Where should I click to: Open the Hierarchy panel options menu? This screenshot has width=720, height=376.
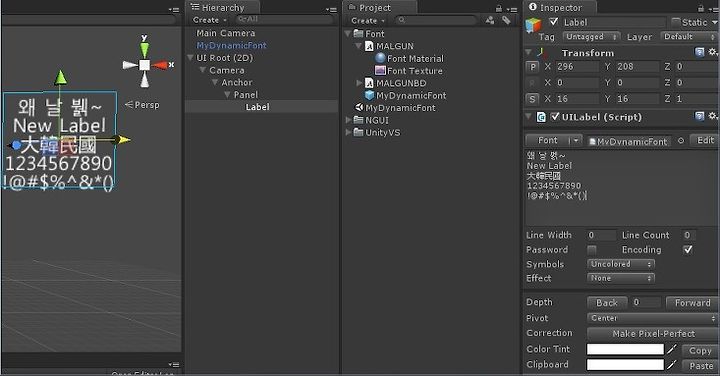tap(331, 9)
